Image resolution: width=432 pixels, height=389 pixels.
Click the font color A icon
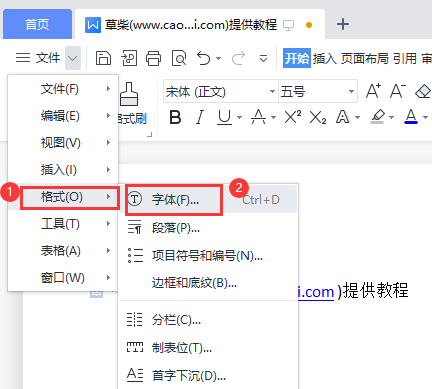(411, 117)
